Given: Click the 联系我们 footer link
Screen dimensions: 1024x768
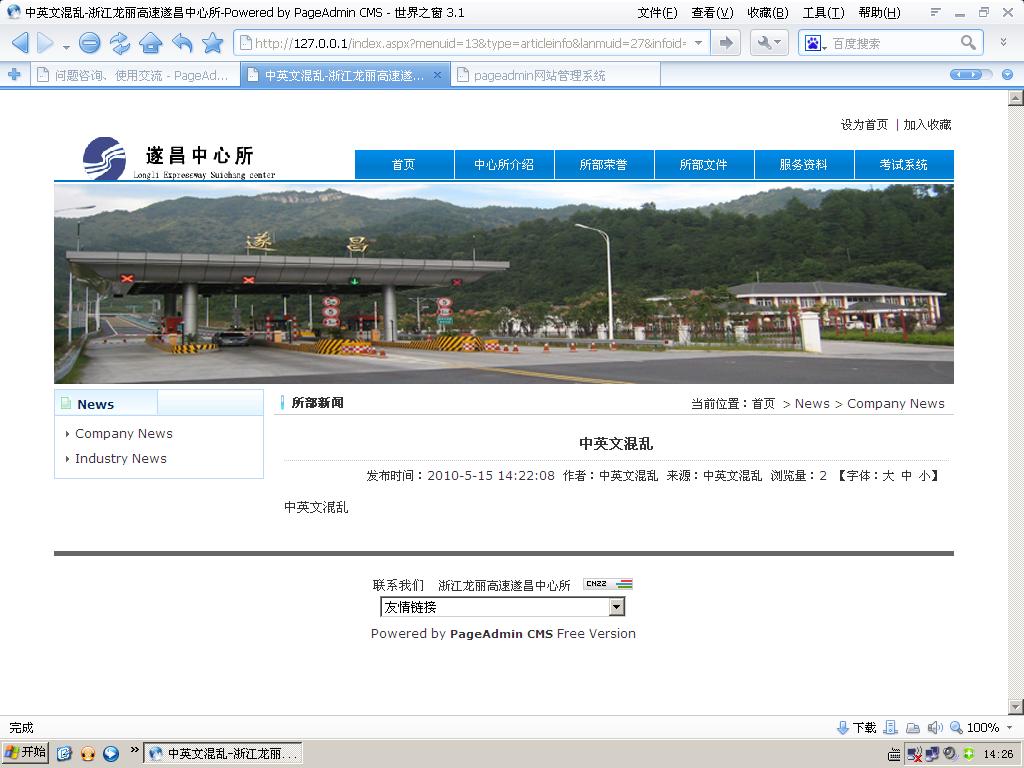Looking at the screenshot, I should [398, 585].
